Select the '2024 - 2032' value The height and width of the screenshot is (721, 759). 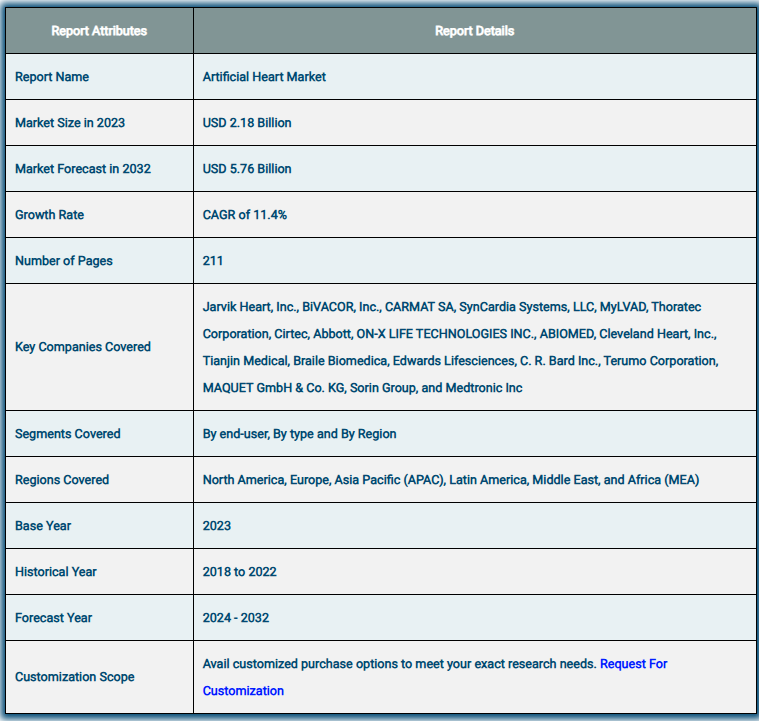[x=236, y=618]
